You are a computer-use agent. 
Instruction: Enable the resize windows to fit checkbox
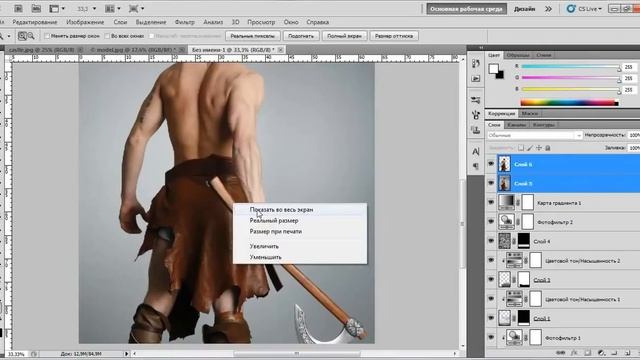tap(47, 36)
